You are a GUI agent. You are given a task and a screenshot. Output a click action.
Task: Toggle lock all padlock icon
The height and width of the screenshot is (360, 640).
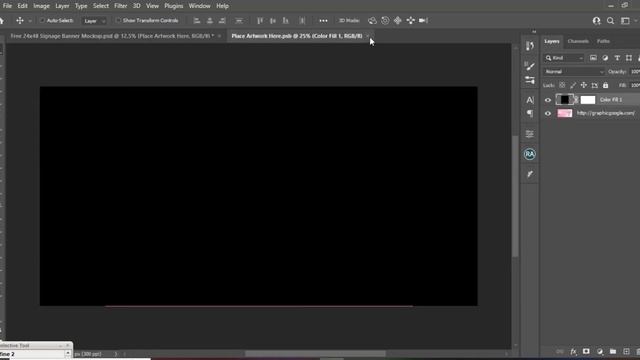click(606, 85)
